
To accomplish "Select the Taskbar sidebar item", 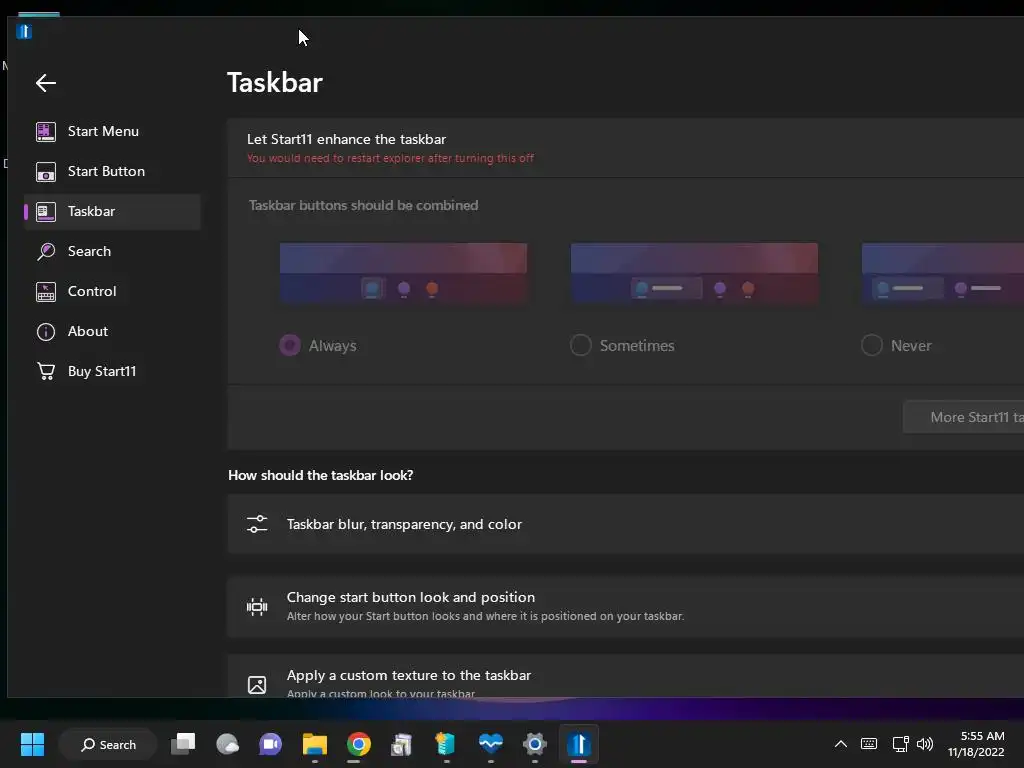I will (112, 212).
